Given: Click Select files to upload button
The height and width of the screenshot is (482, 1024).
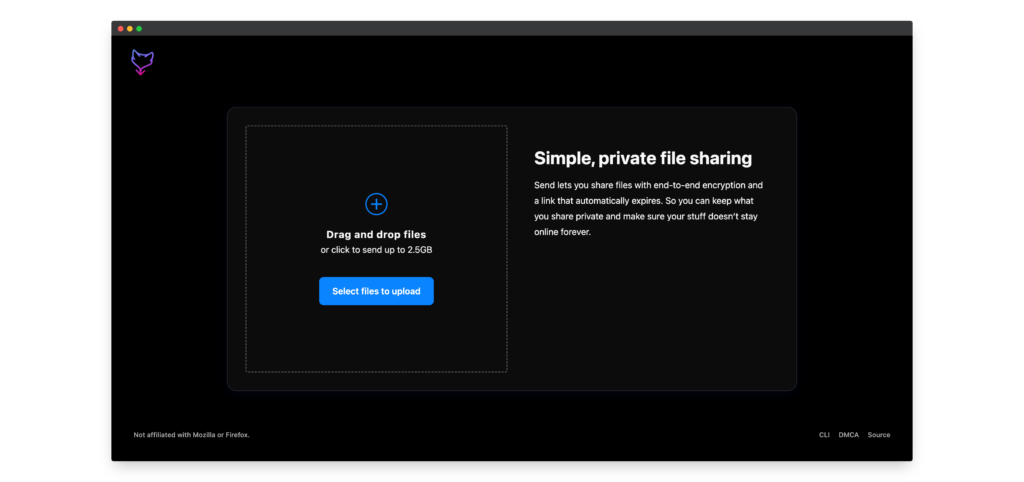Looking at the screenshot, I should (376, 291).
